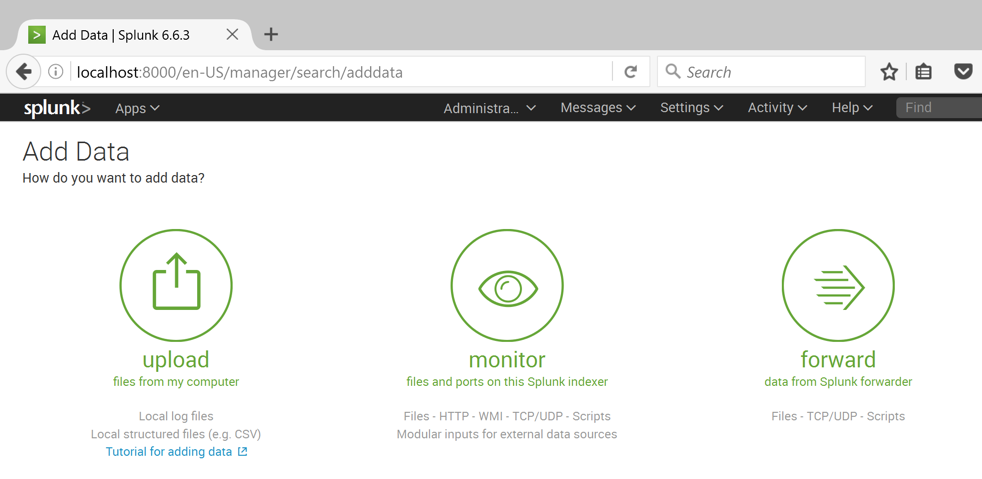Viewport: 982px width, 479px height.
Task: Click the Splunk Find input field
Action: (x=939, y=108)
